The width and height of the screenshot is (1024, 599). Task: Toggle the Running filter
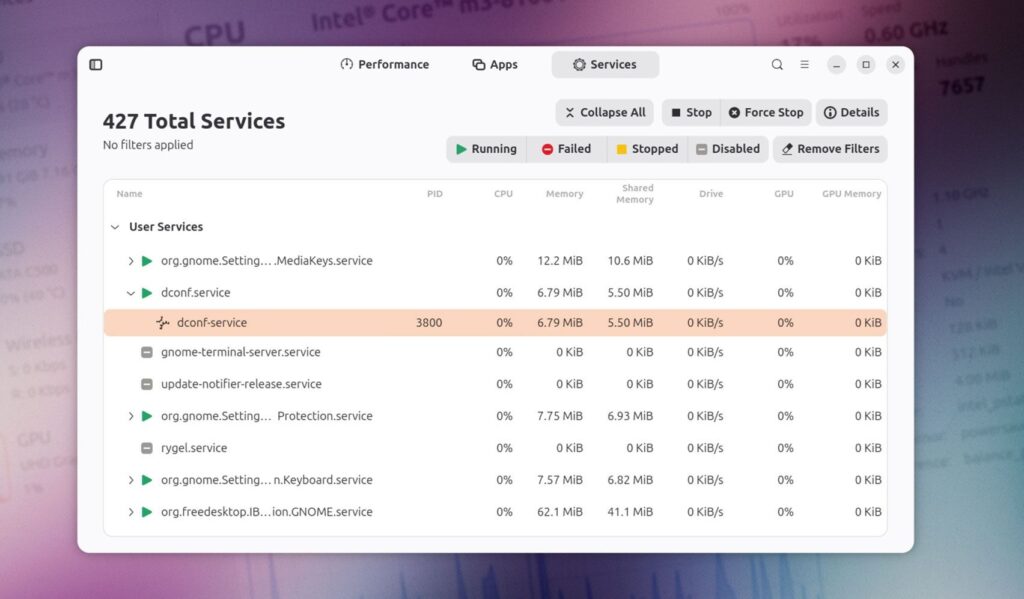[486, 149]
